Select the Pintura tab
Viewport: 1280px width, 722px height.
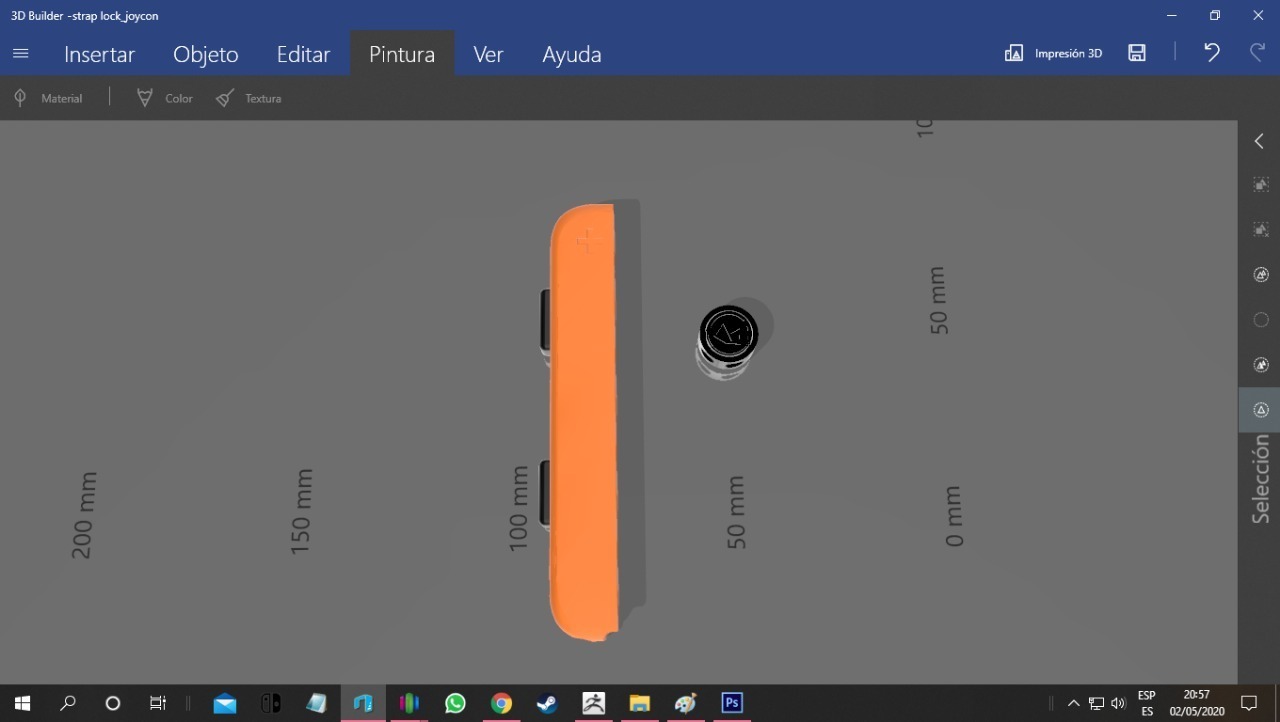pos(402,54)
